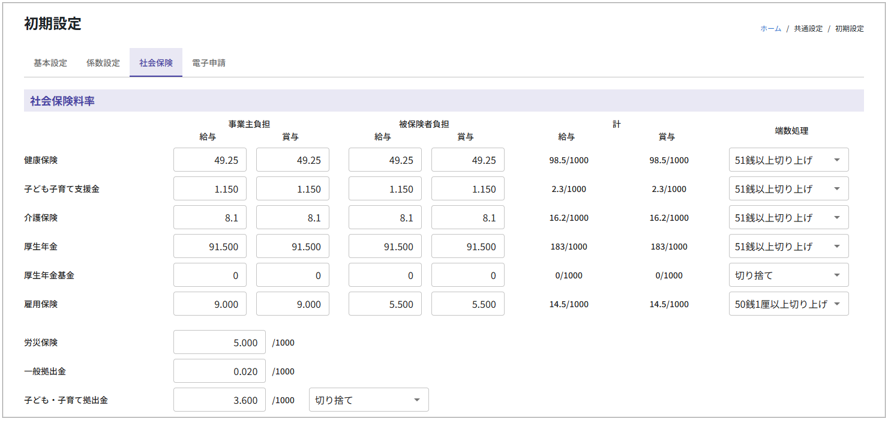Click 雇用保険 insured salary rate field
Screen dimensions: 889x421
pos(385,304)
